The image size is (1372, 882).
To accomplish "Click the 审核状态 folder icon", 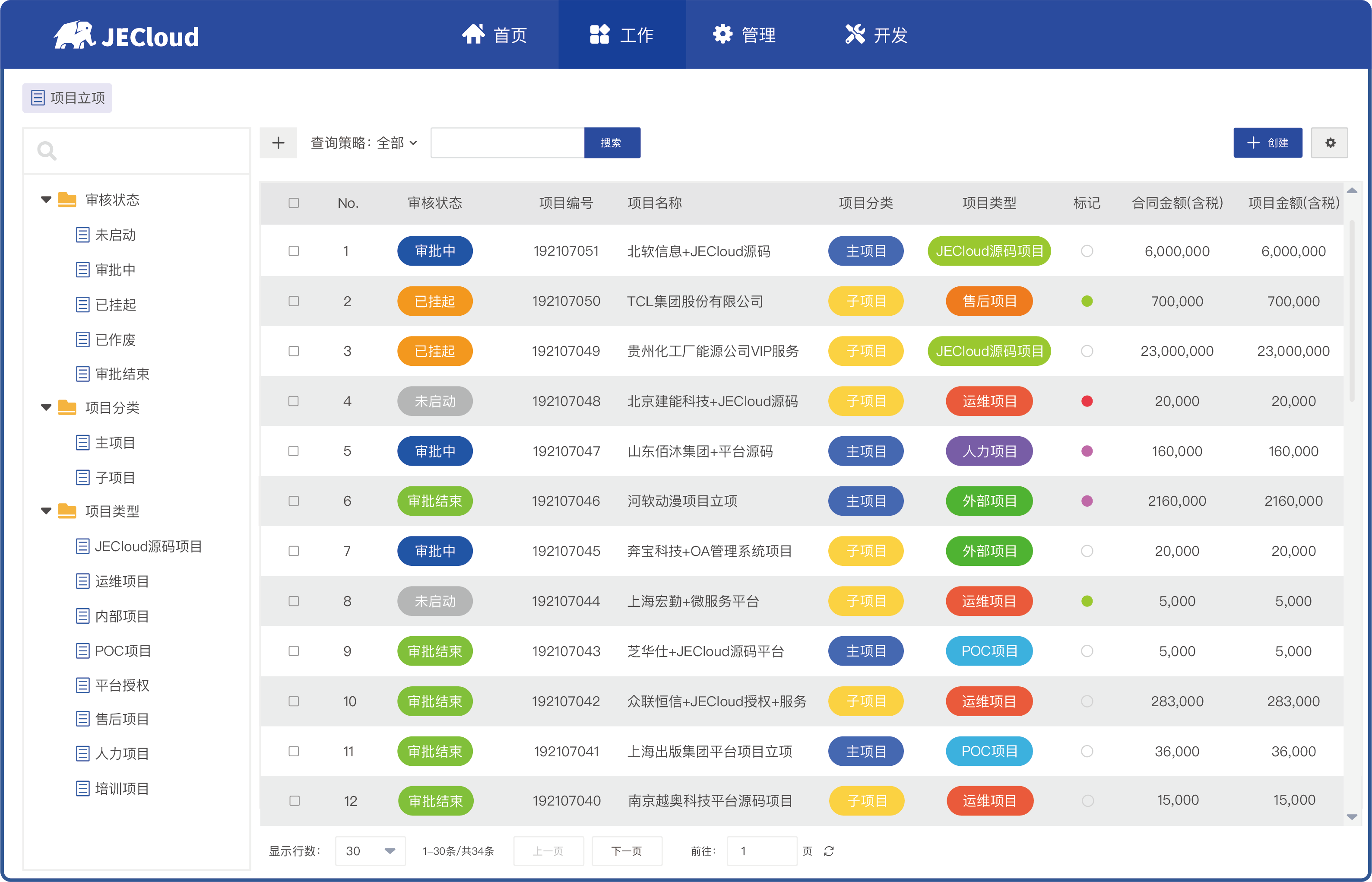I will (67, 200).
